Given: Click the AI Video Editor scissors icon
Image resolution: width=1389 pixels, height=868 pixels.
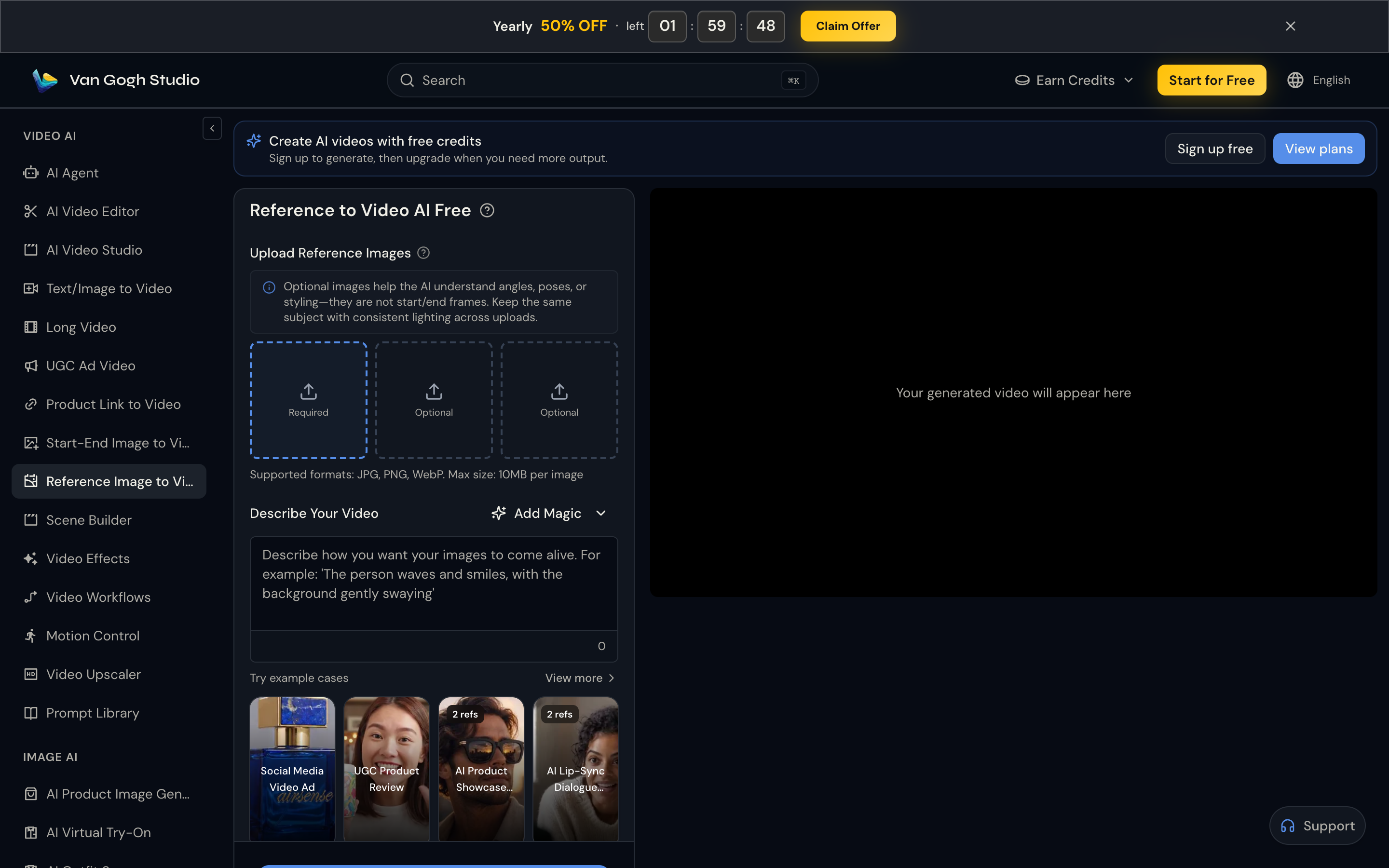Looking at the screenshot, I should click(x=30, y=211).
